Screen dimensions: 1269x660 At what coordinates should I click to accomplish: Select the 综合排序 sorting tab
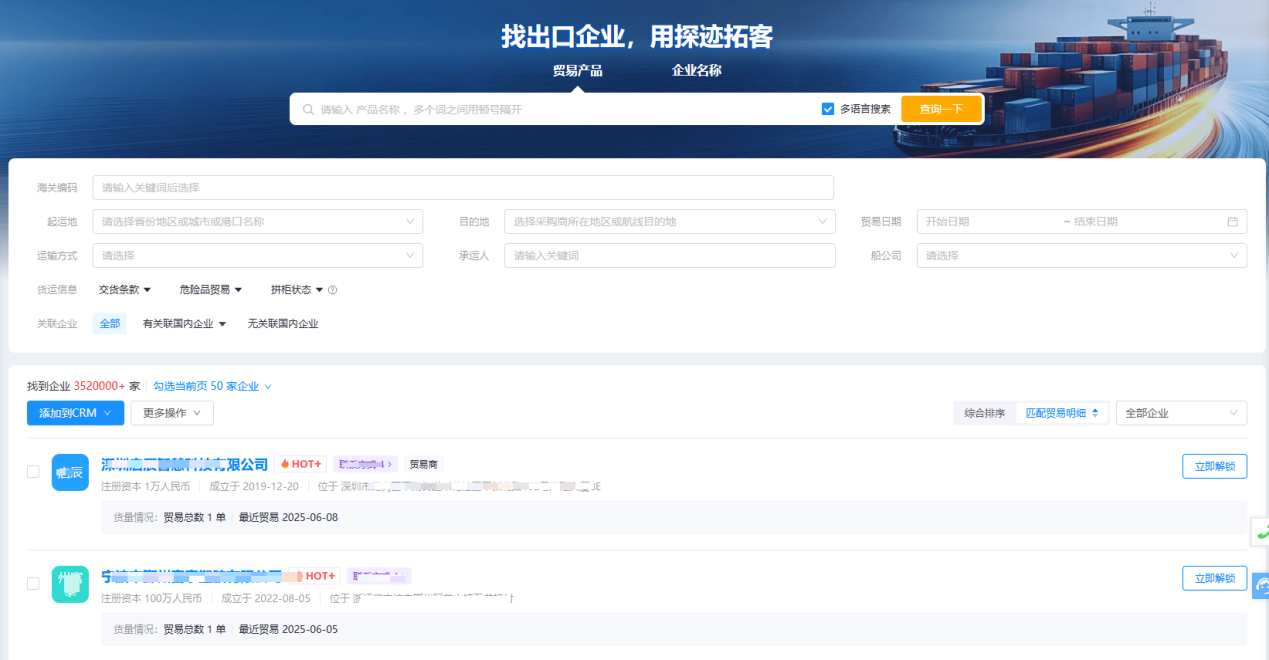(985, 413)
